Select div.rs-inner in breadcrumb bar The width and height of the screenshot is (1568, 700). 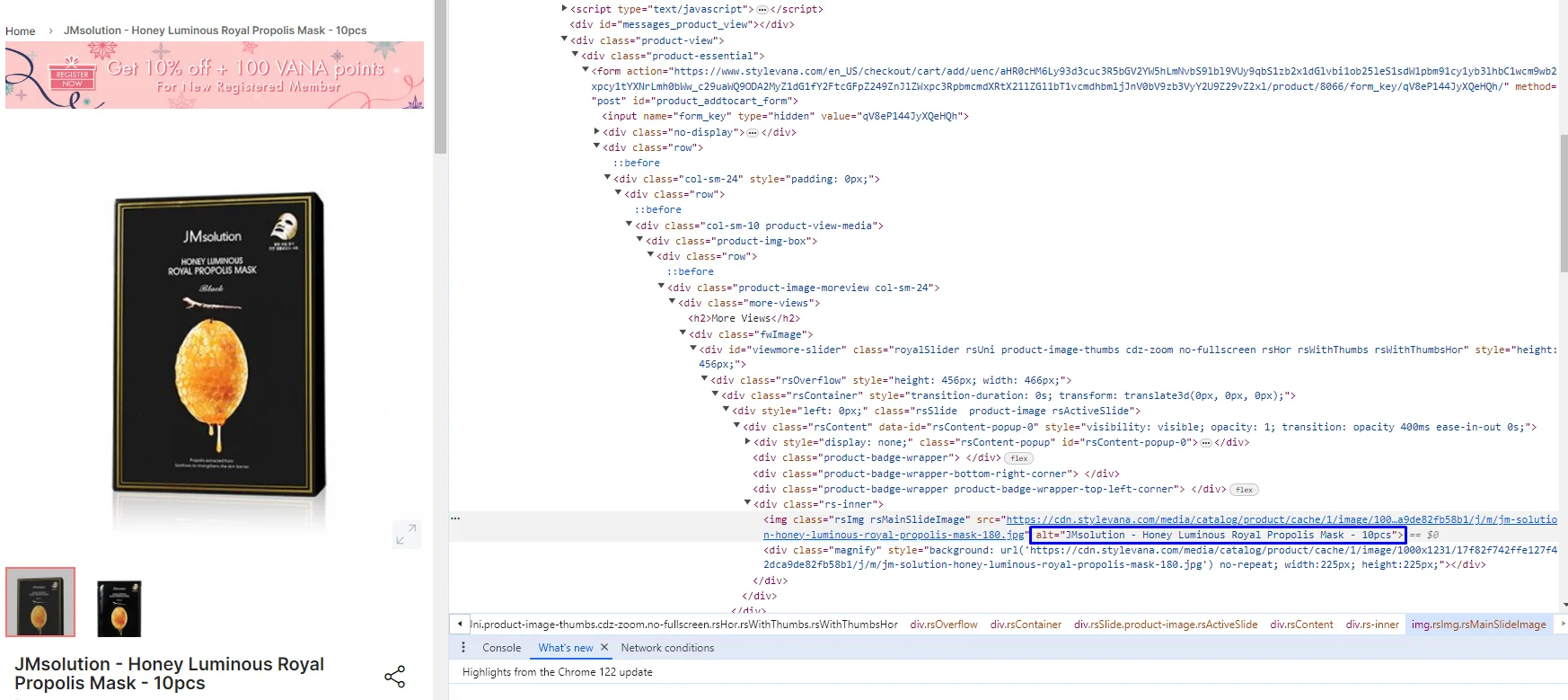click(x=1372, y=625)
